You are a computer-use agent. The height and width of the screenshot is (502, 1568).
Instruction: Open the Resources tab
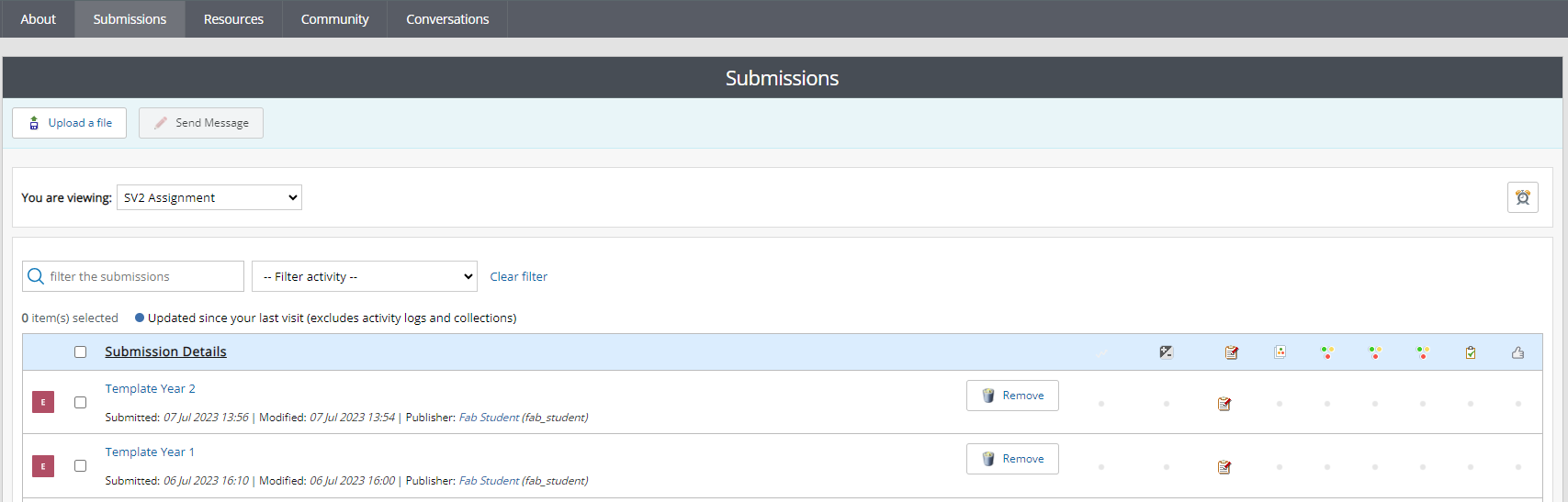click(233, 19)
